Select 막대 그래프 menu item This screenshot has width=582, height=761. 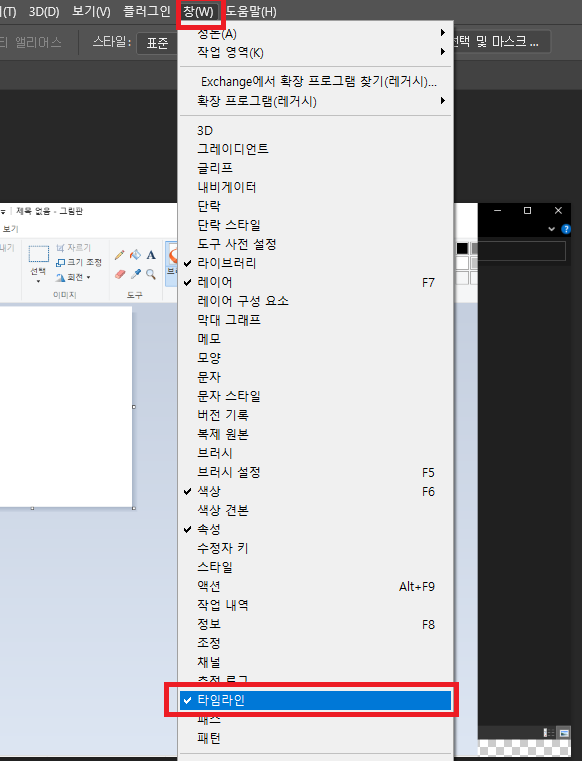pos(316,320)
